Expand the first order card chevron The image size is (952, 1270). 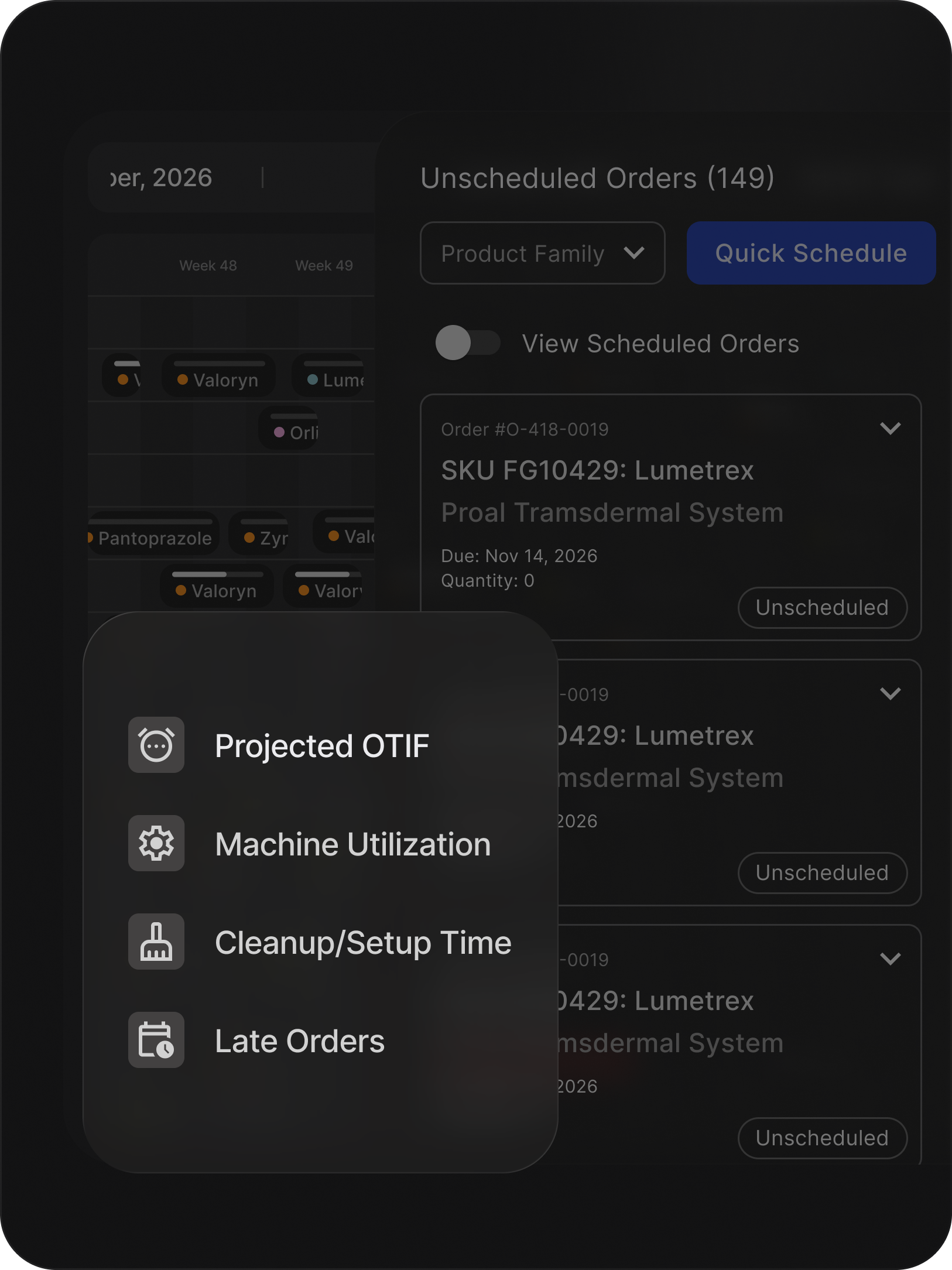[x=890, y=429]
